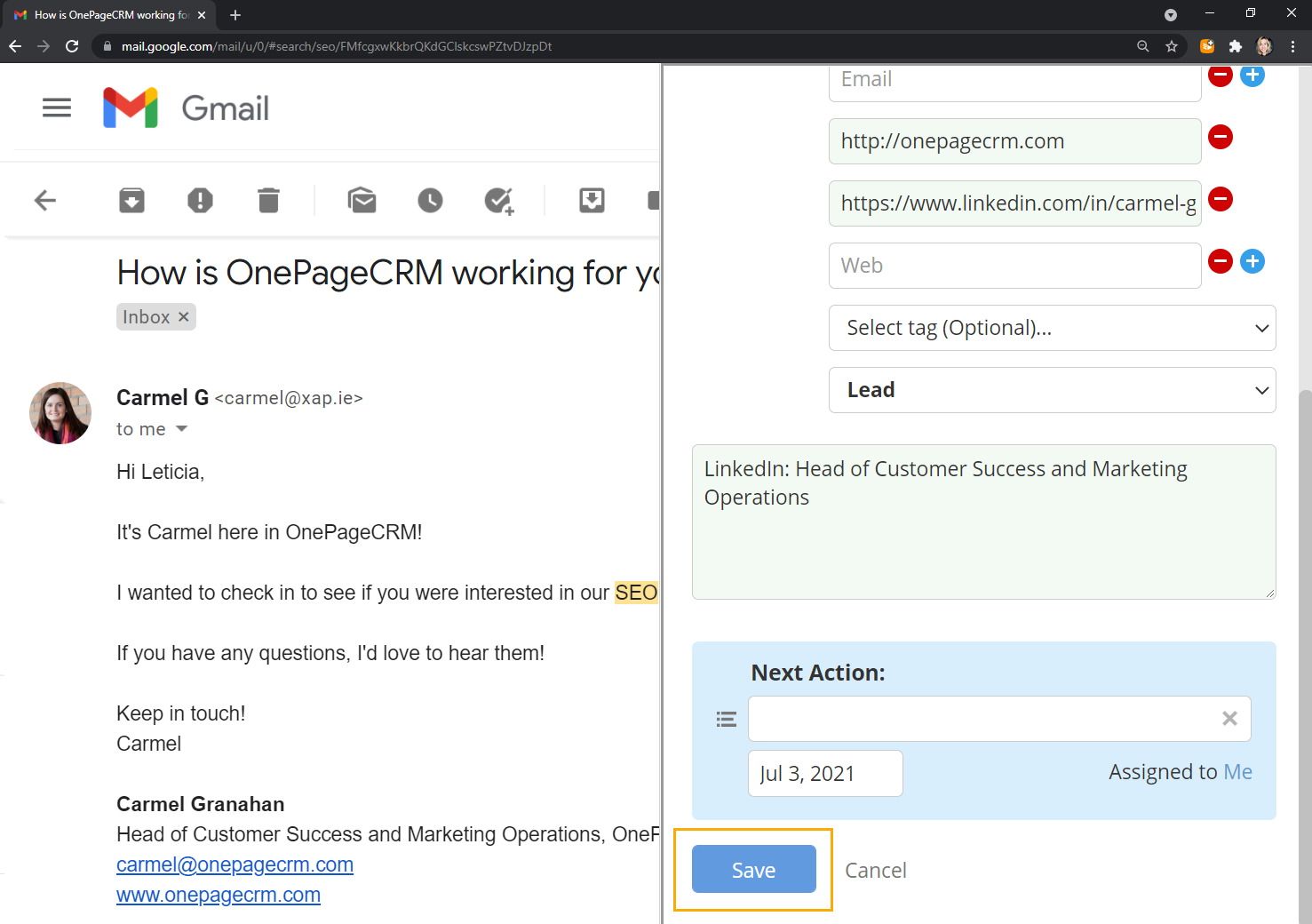Click the empty Web input field
This screenshot has height=924, width=1312.
click(1014, 266)
